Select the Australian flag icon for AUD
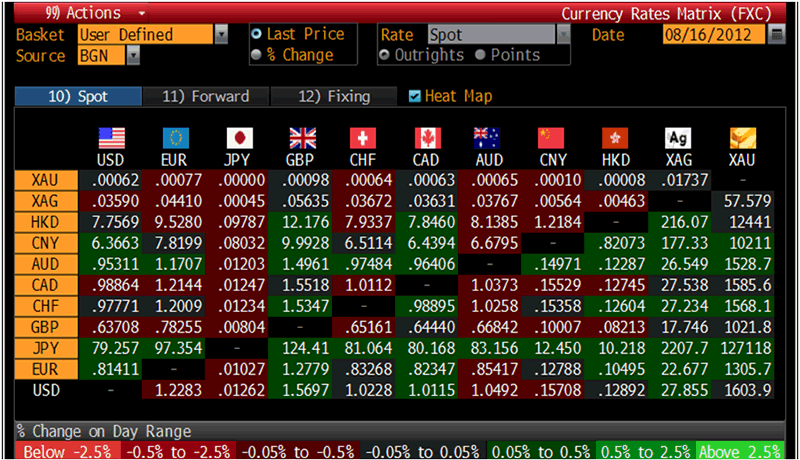Screen dimensions: 800x460 click(x=491, y=138)
